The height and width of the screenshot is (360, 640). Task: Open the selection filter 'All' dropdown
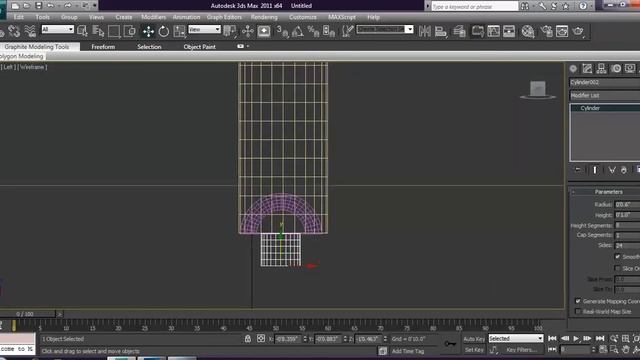(58, 29)
